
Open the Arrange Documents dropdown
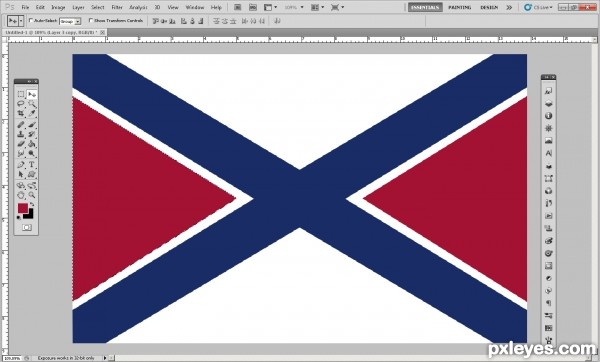click(x=317, y=7)
